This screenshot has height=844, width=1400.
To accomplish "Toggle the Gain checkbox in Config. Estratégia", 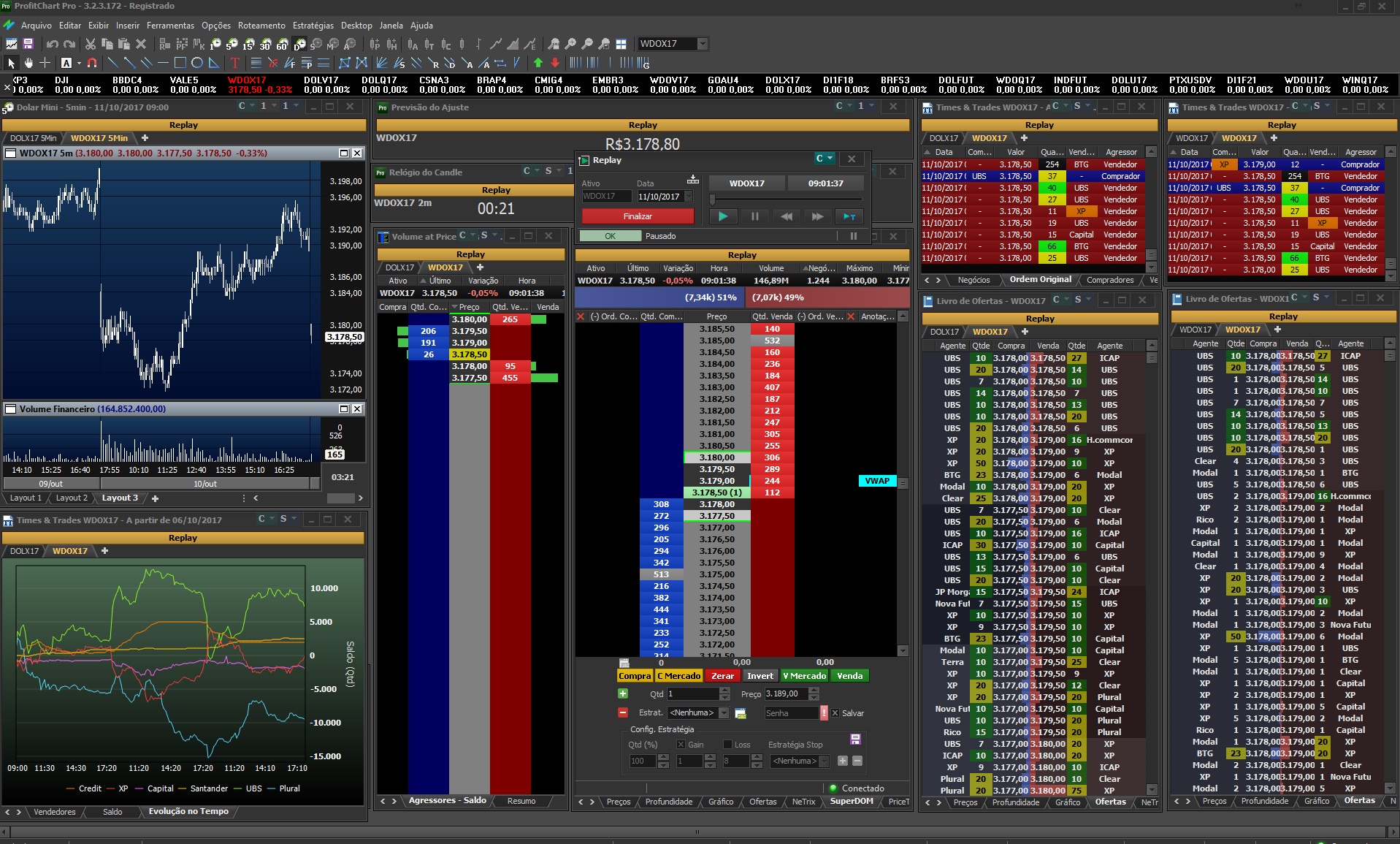I will tap(681, 745).
